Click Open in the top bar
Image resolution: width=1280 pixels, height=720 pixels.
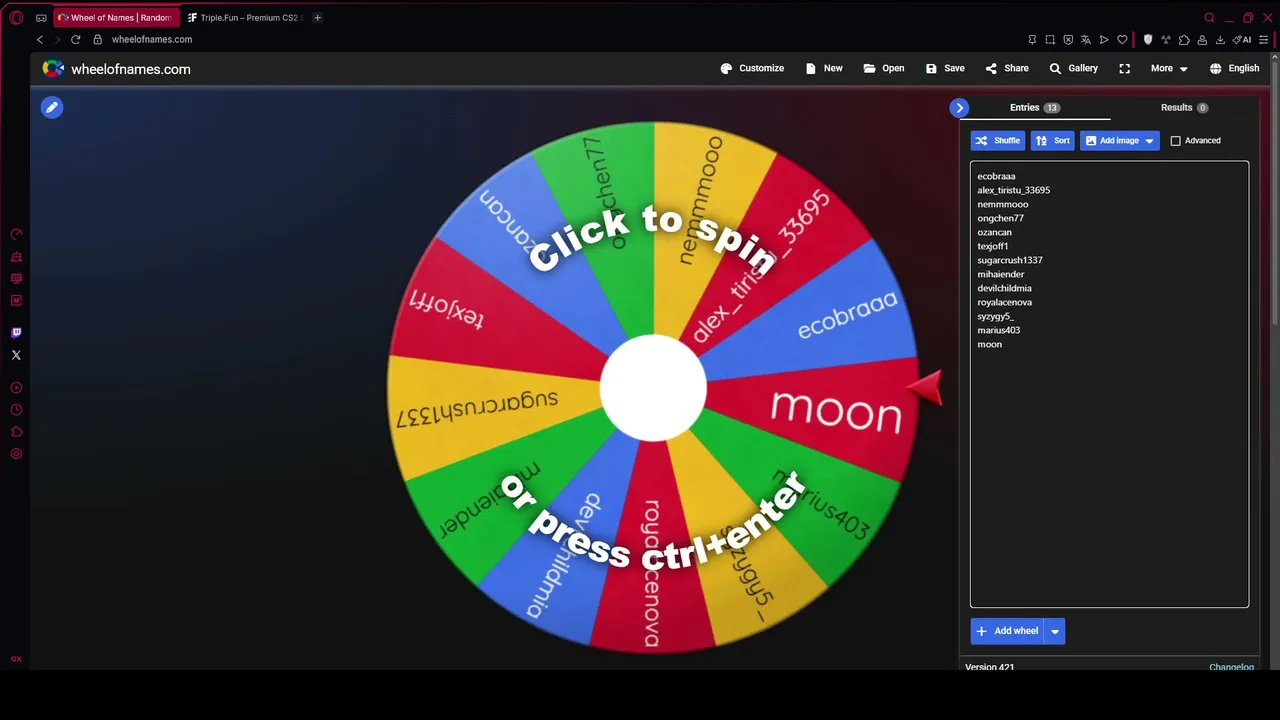click(884, 68)
